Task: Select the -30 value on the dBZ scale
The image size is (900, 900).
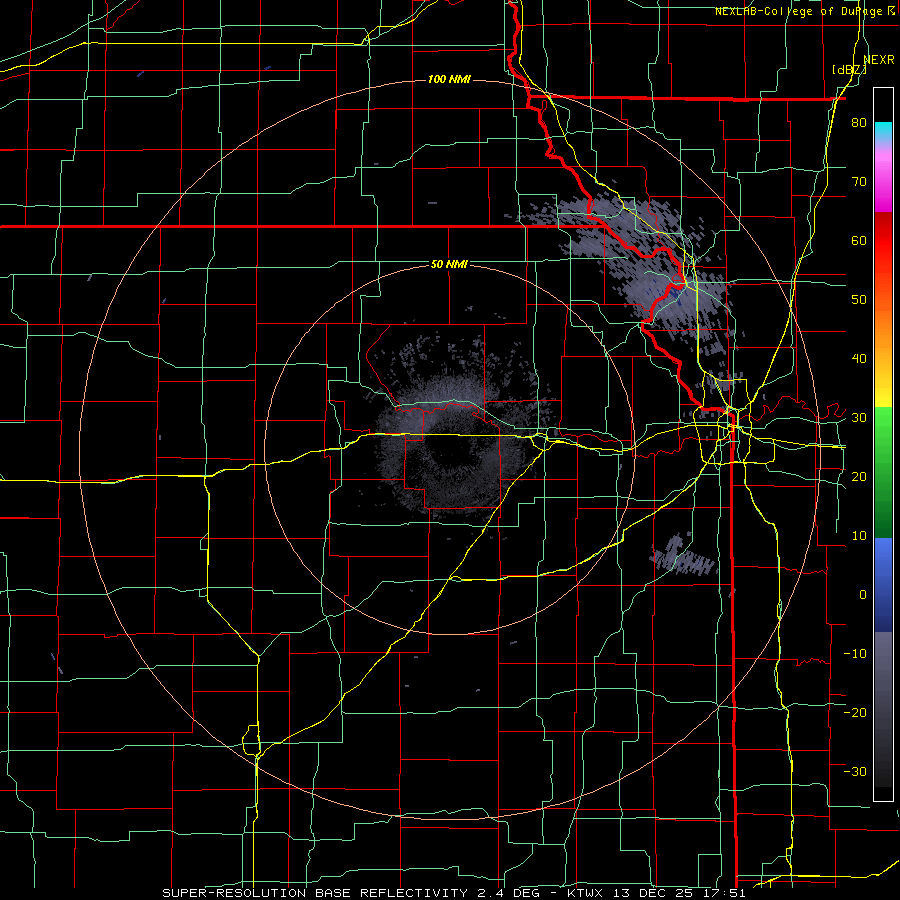Action: pyautogui.click(x=855, y=771)
